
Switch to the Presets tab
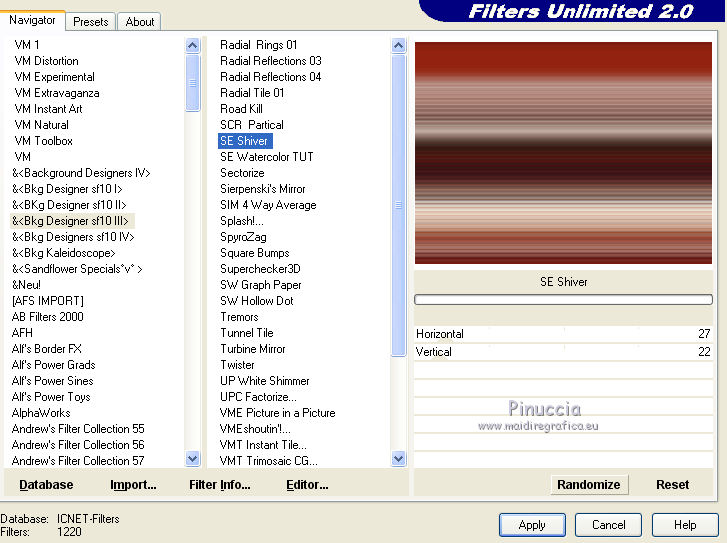click(x=90, y=22)
